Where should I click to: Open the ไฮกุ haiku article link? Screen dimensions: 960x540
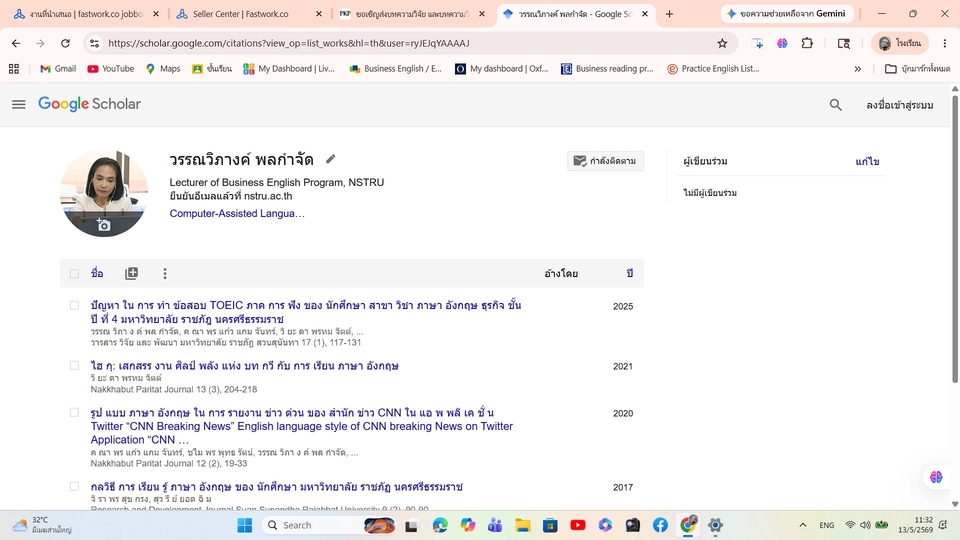(244, 366)
